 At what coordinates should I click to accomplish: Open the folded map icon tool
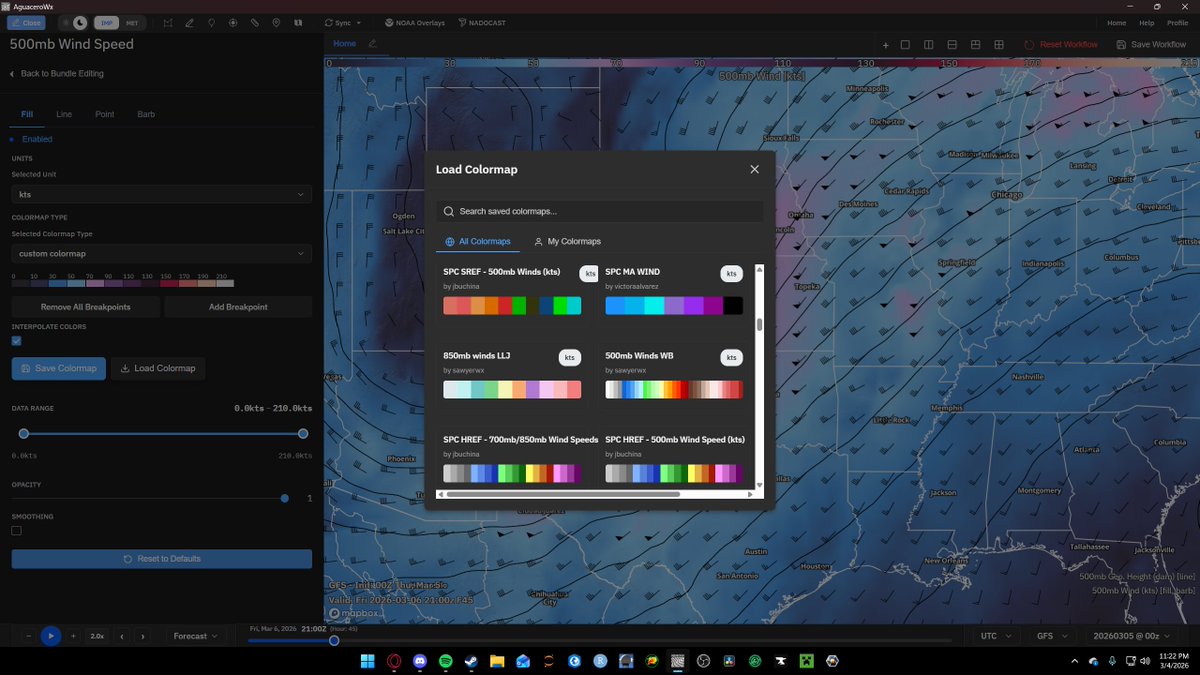[x=298, y=22]
